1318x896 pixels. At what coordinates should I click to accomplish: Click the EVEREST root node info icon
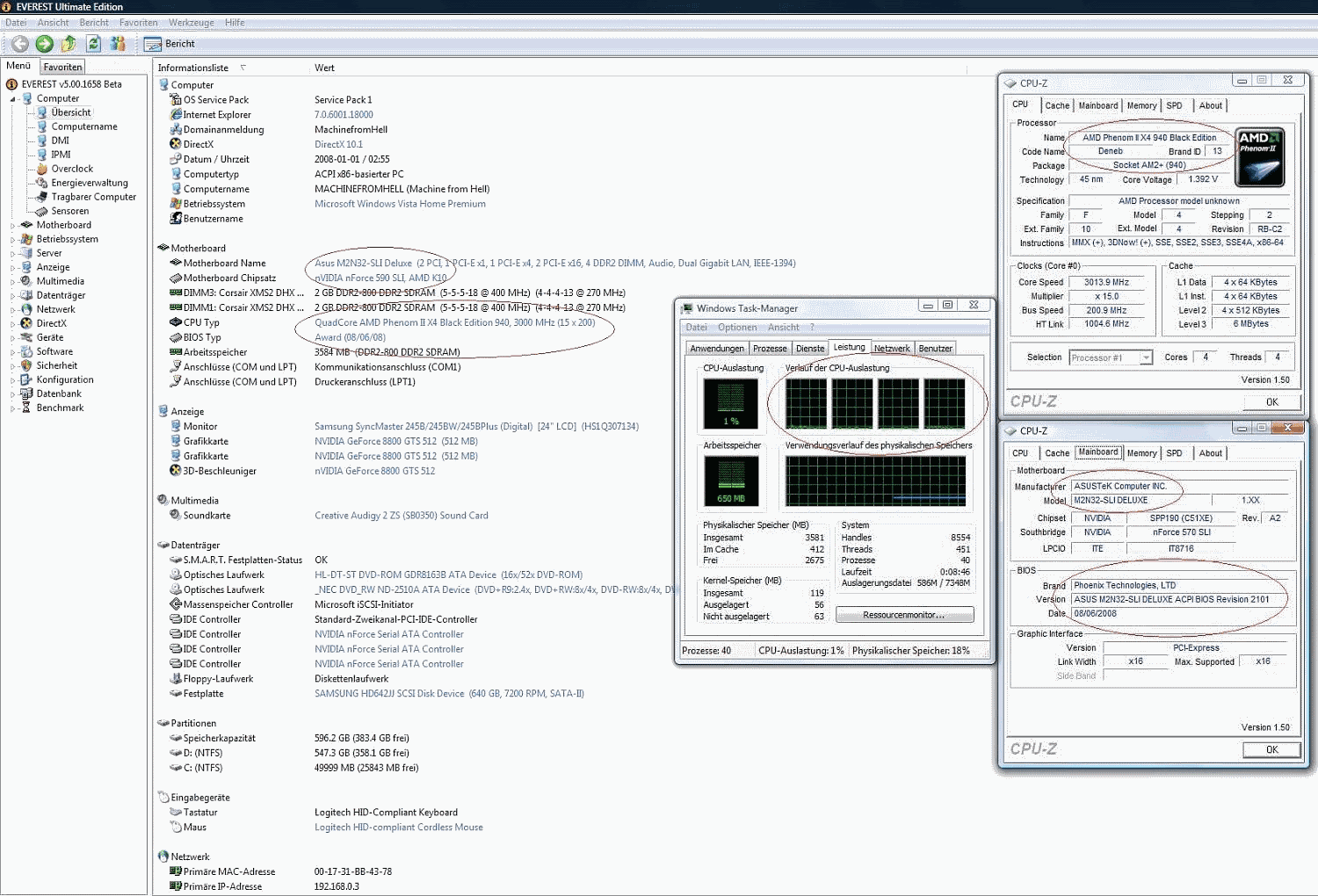coord(12,84)
